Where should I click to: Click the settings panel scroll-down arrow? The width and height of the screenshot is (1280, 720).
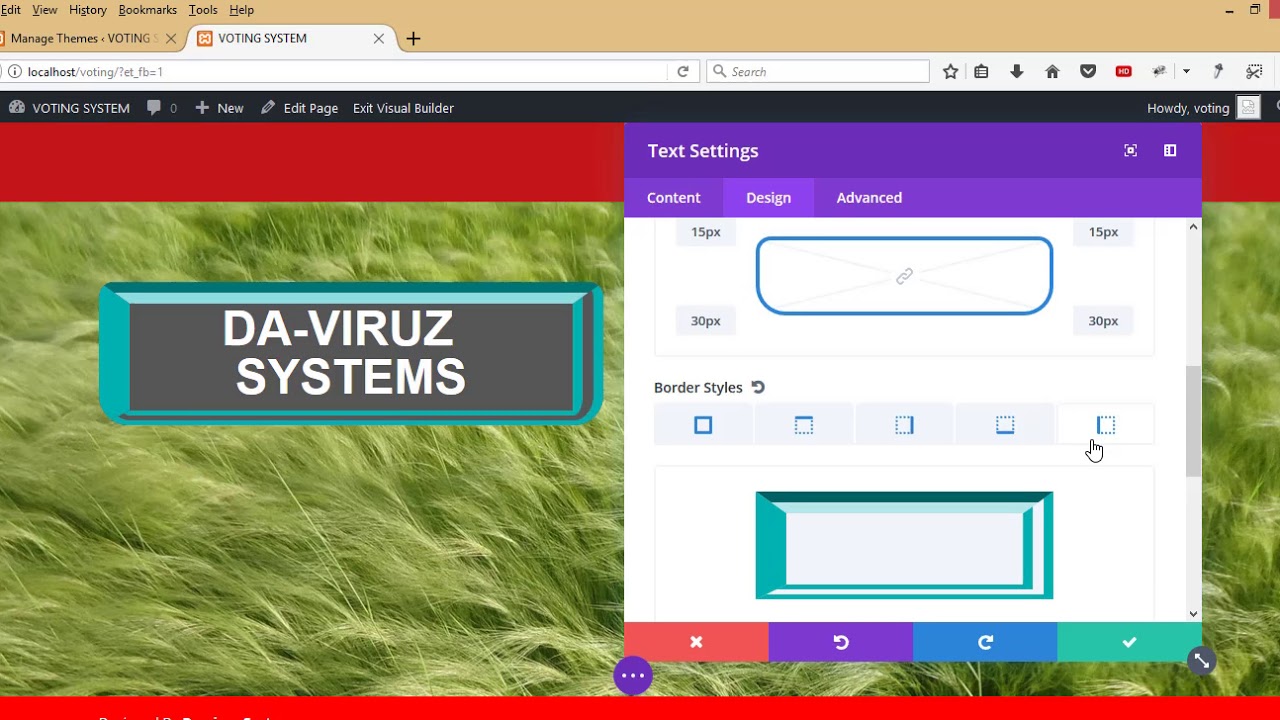(x=1193, y=613)
